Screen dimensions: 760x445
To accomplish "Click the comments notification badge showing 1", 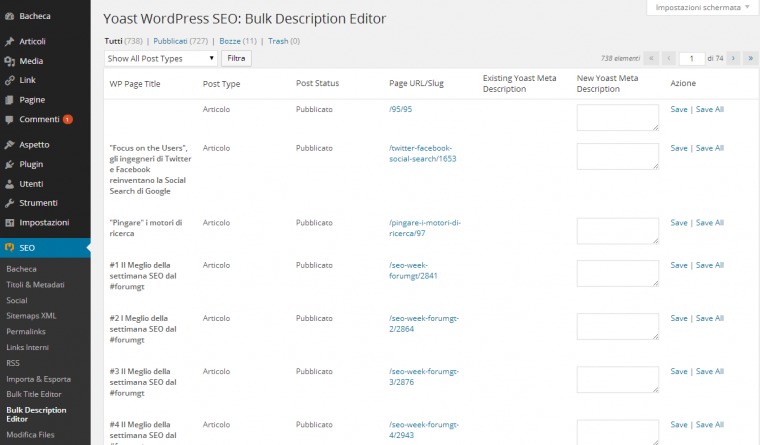I will (x=67, y=119).
